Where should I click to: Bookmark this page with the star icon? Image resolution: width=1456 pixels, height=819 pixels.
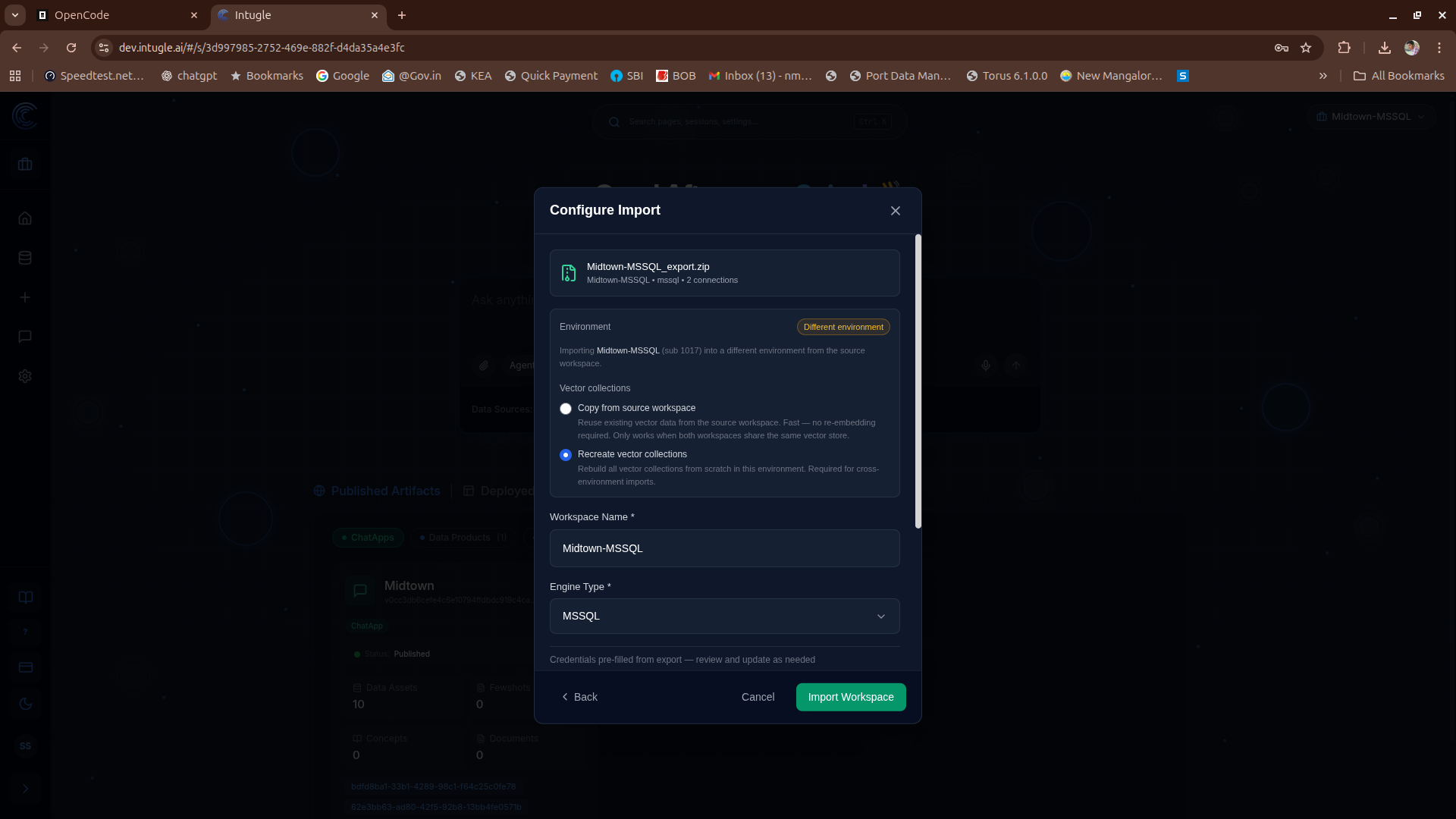coord(1306,48)
